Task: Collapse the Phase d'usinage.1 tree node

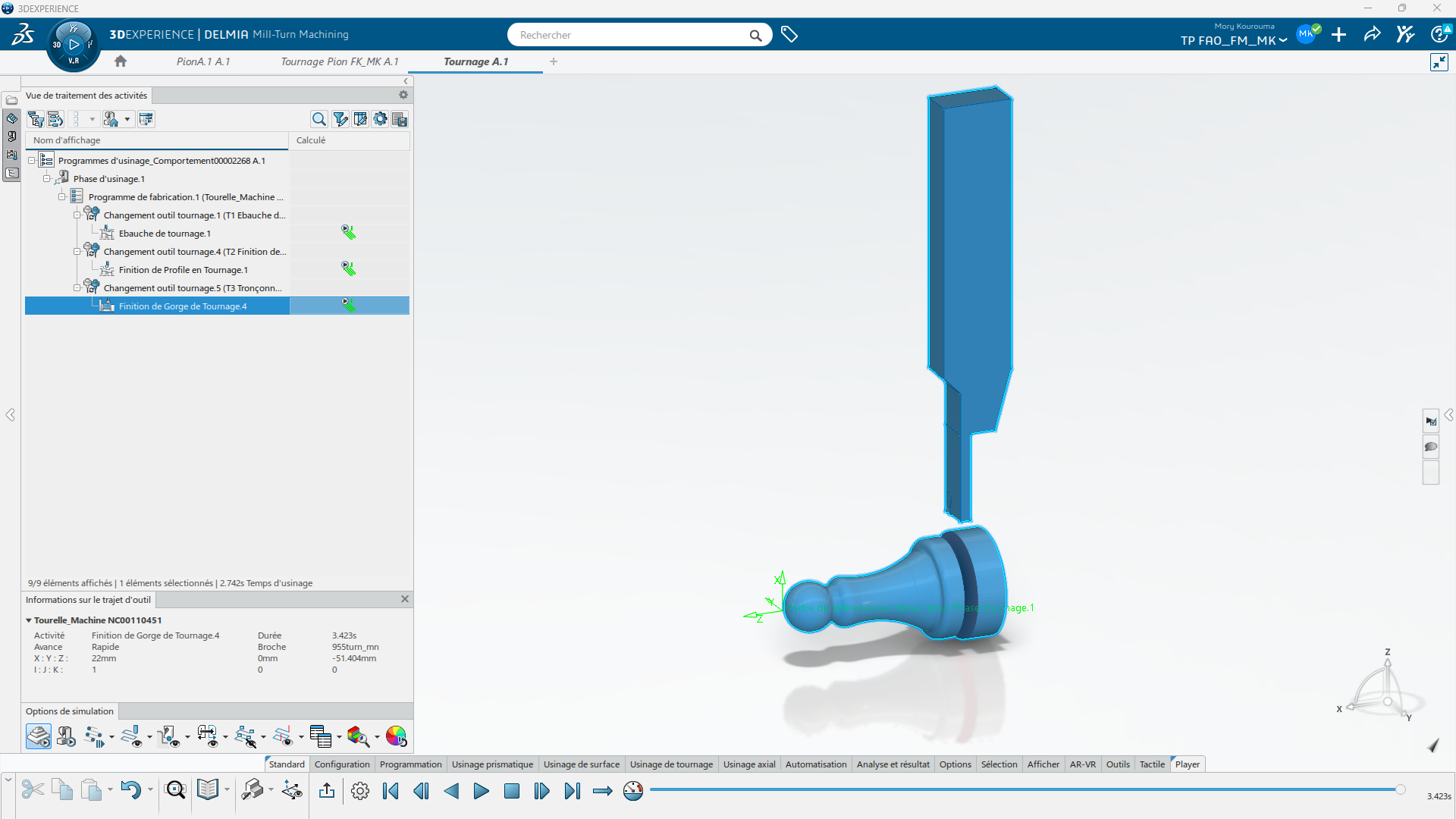Action: 47,179
